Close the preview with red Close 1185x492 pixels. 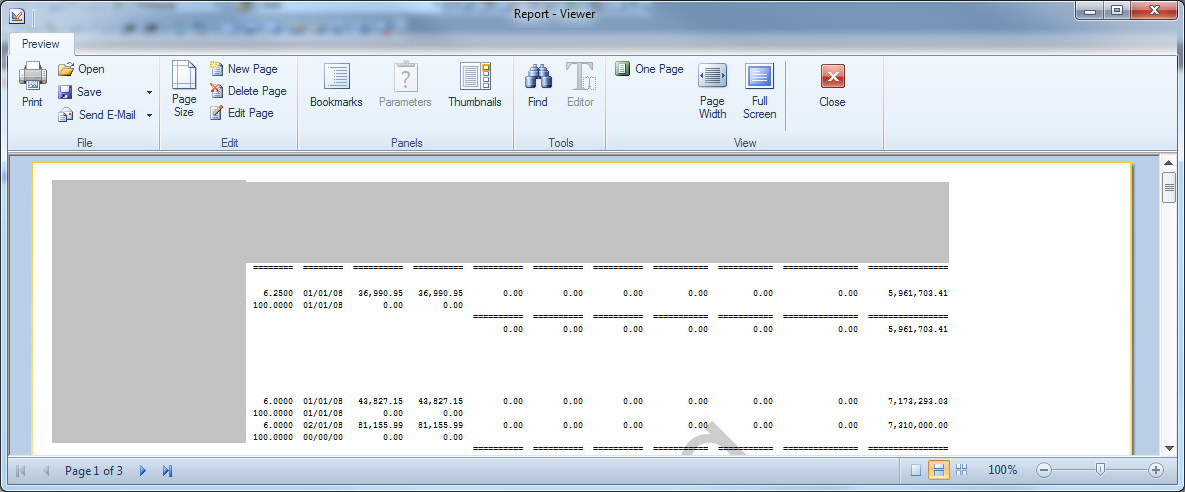pyautogui.click(x=832, y=85)
